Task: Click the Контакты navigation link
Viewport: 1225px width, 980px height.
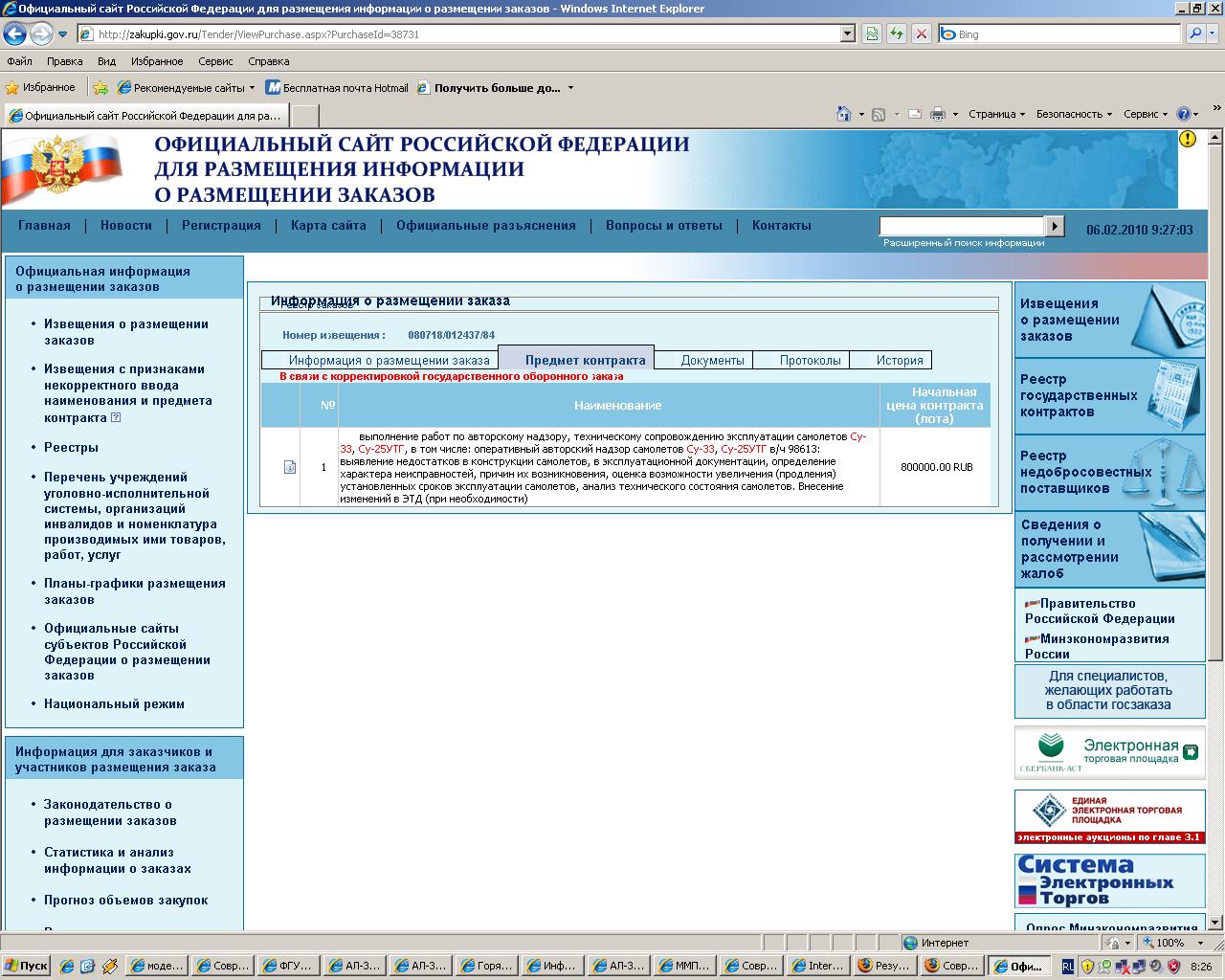Action: (x=781, y=226)
